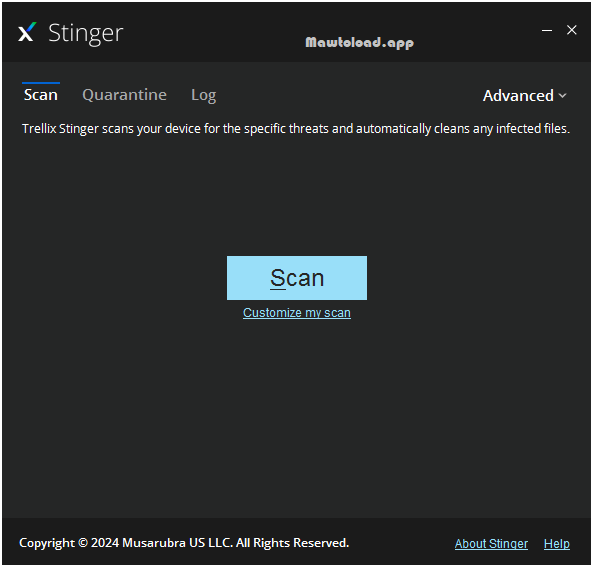Image resolution: width=591 pixels, height=565 pixels.
Task: Click the copyright 2024 Musarubra notice
Action: click(x=184, y=543)
